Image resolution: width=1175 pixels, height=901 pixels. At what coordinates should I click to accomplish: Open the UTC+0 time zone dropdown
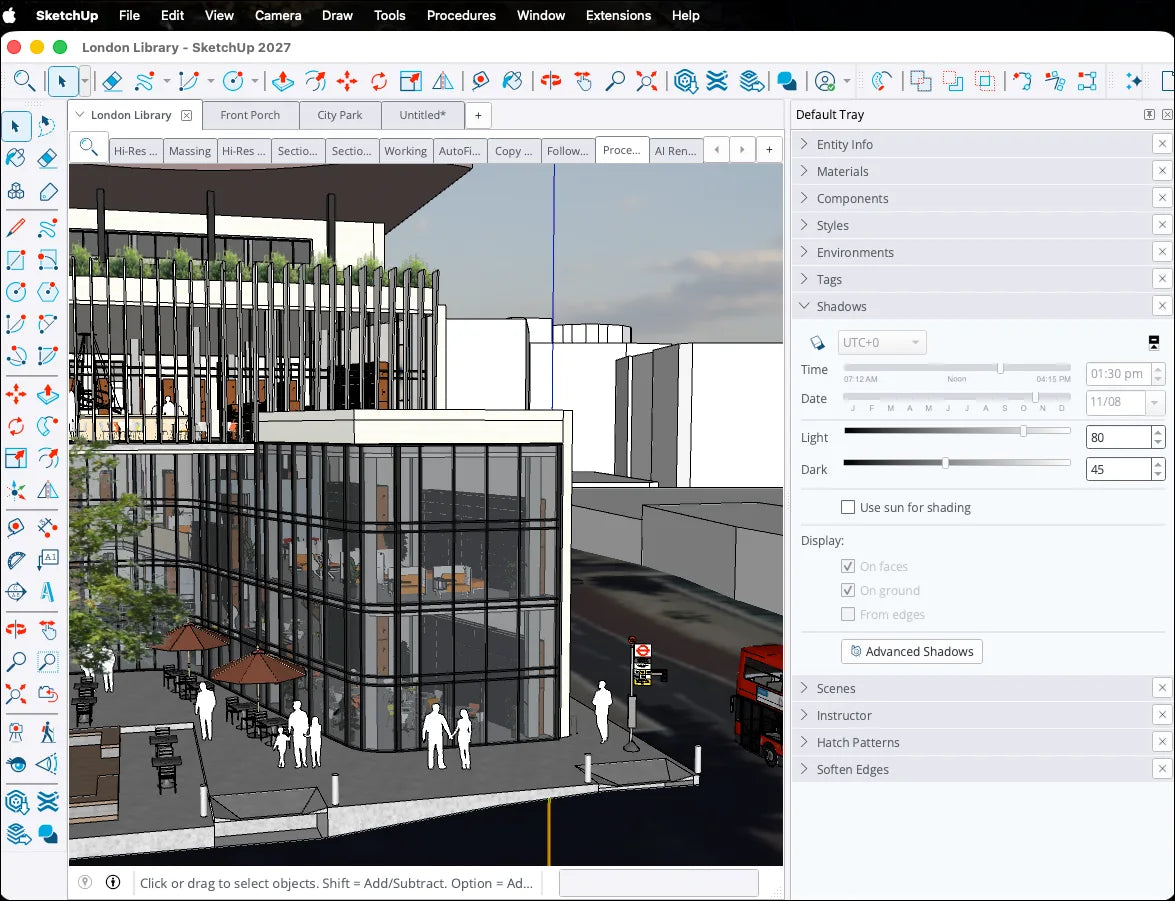881,343
